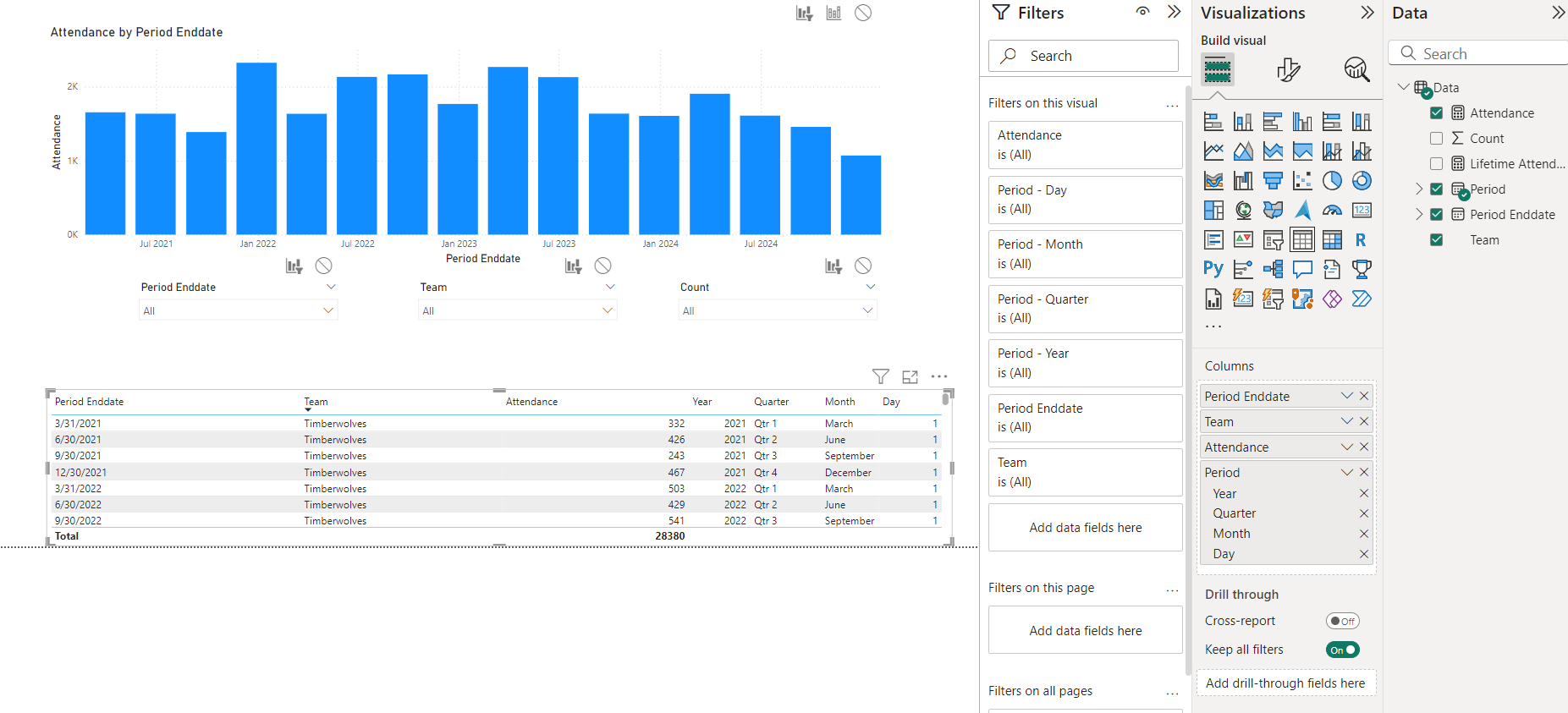The height and width of the screenshot is (713, 1568).
Task: Choose the funnel chart visual
Action: (x=1273, y=181)
